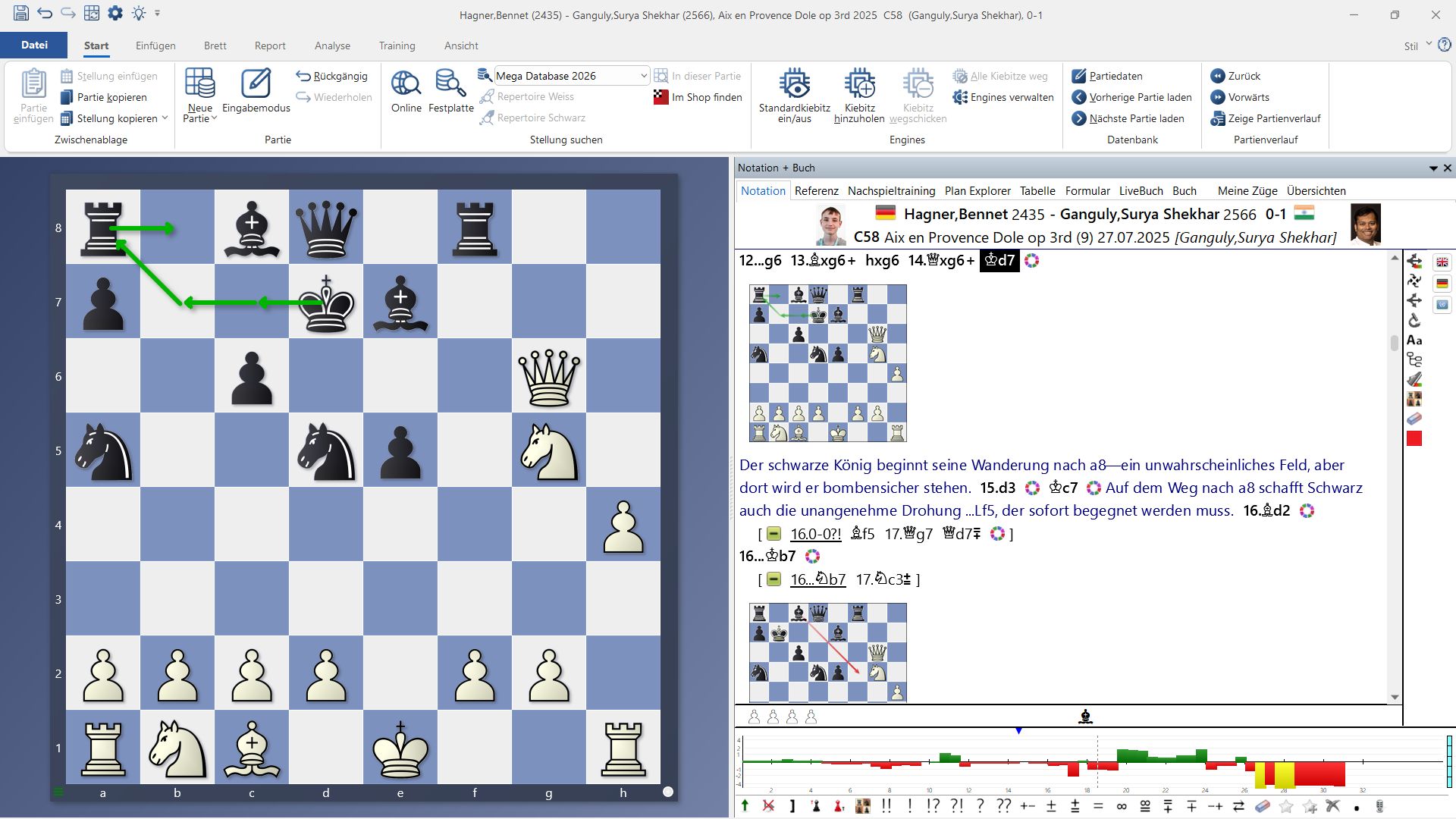The image size is (1456, 819).
Task: Click the Eingabemodus pencil icon
Action: 256,84
